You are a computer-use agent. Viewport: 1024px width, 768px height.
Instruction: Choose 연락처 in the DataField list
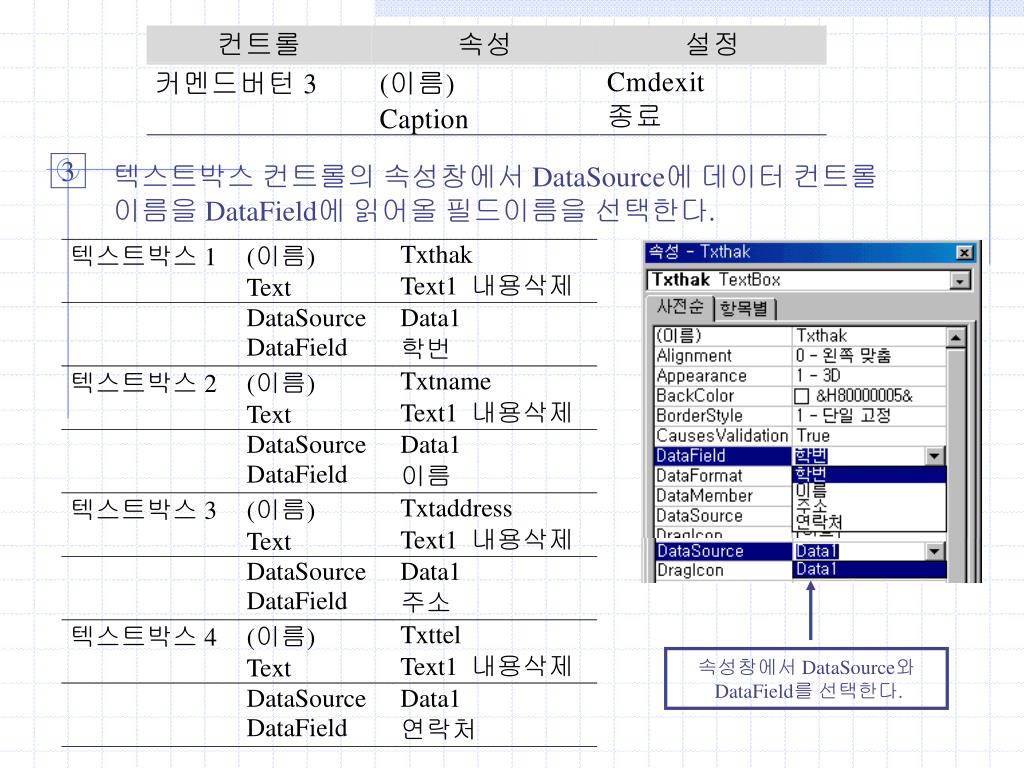pyautogui.click(x=869, y=521)
